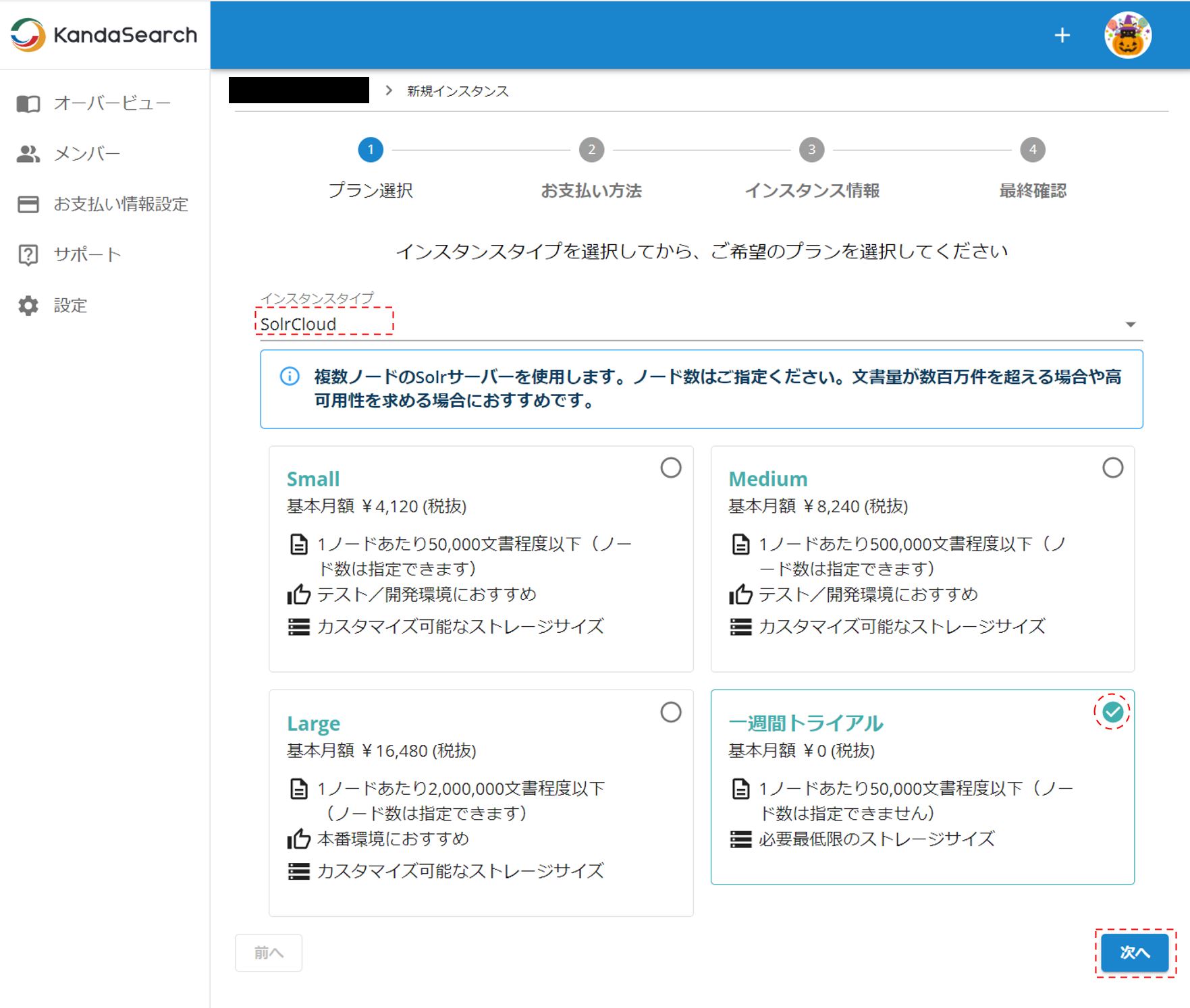
Task: Click the settings gear icon
Action: (28, 306)
